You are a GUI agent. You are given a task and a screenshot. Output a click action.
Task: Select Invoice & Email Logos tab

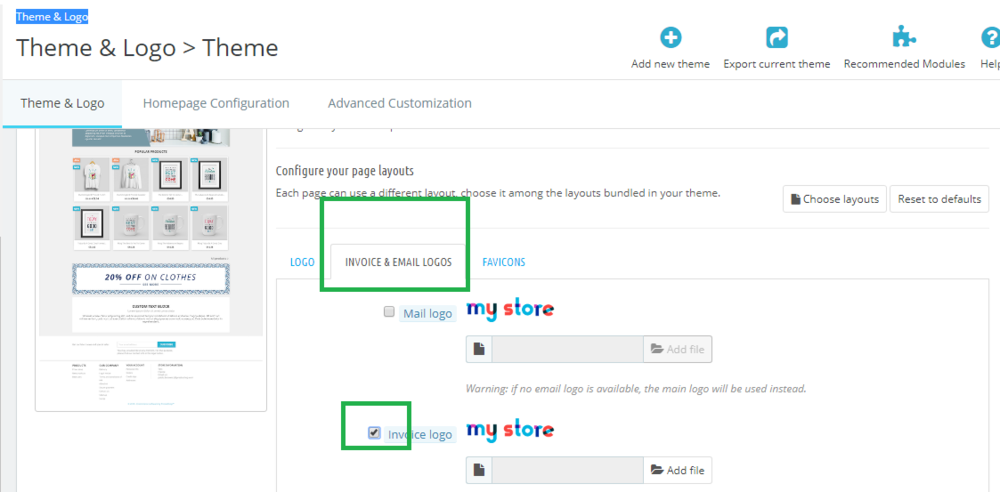(399, 262)
